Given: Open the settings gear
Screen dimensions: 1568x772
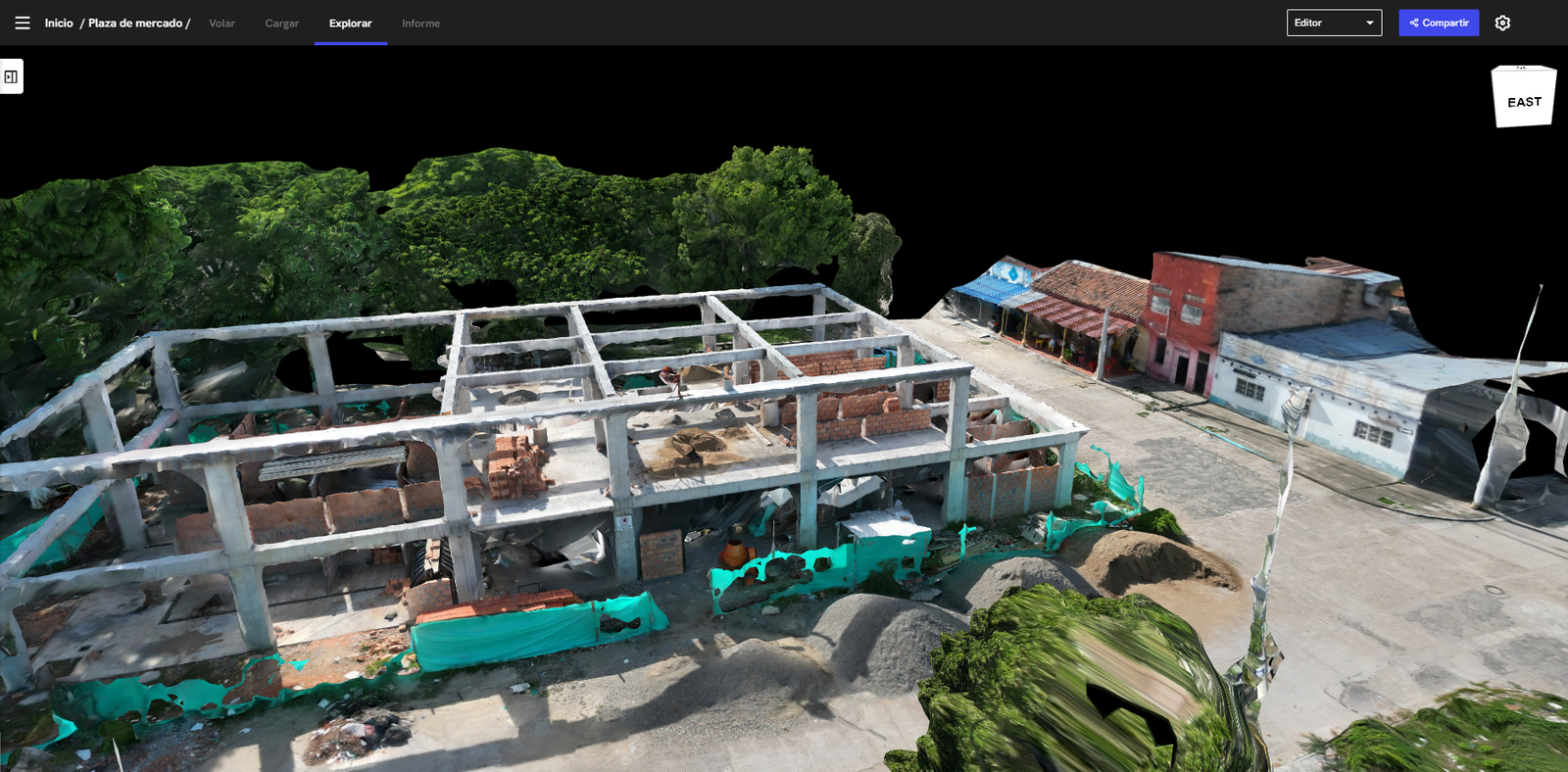Looking at the screenshot, I should tap(1502, 23).
